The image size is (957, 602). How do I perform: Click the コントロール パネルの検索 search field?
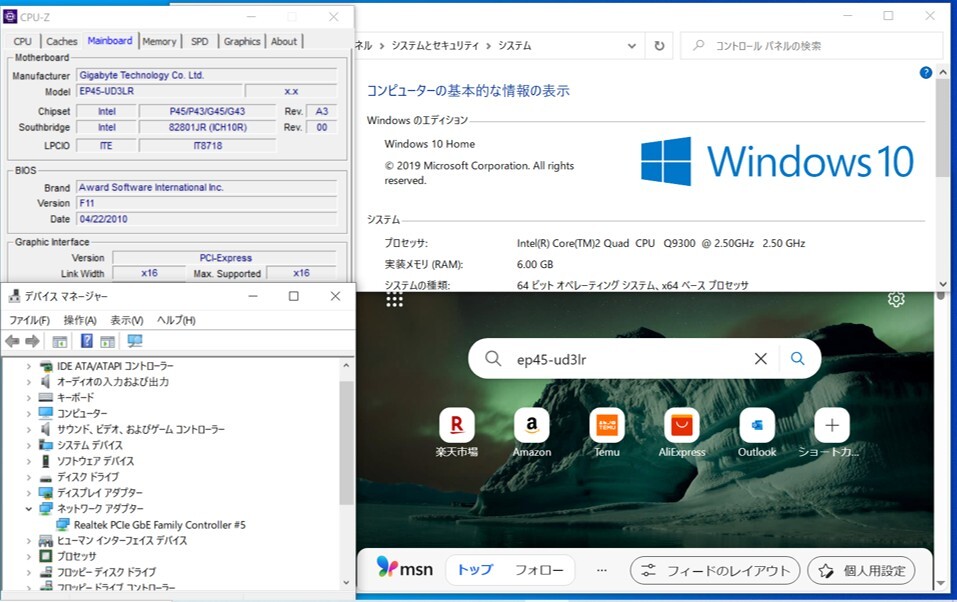pyautogui.click(x=811, y=46)
